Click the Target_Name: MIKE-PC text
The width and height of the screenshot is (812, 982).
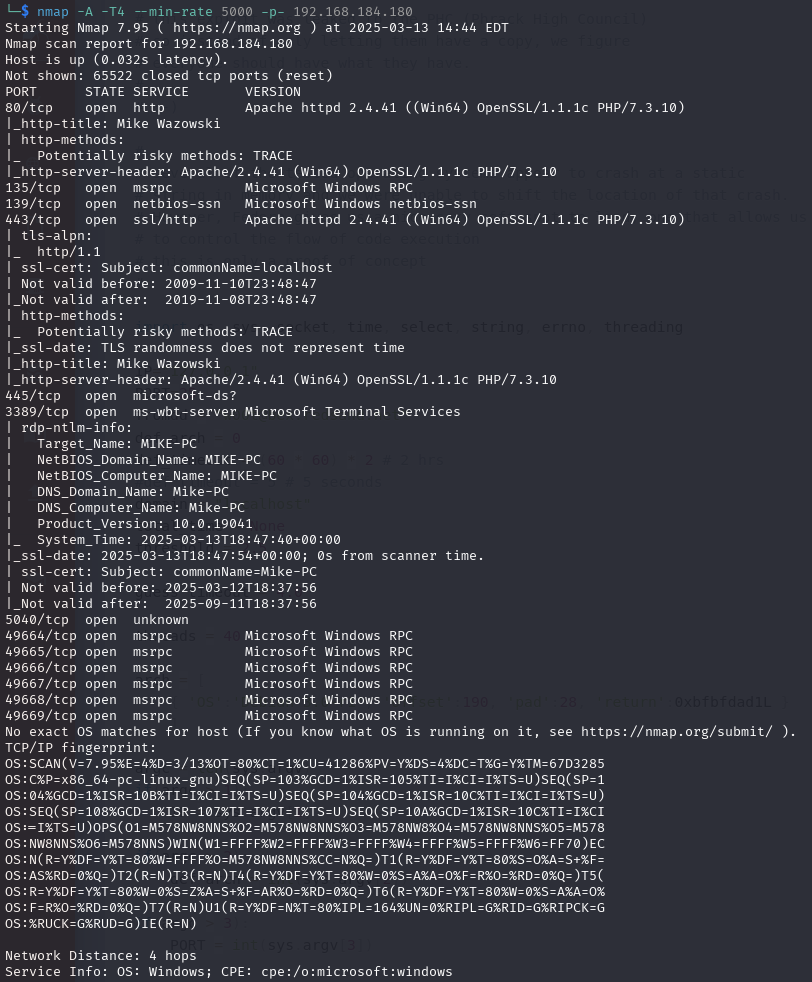(117, 444)
